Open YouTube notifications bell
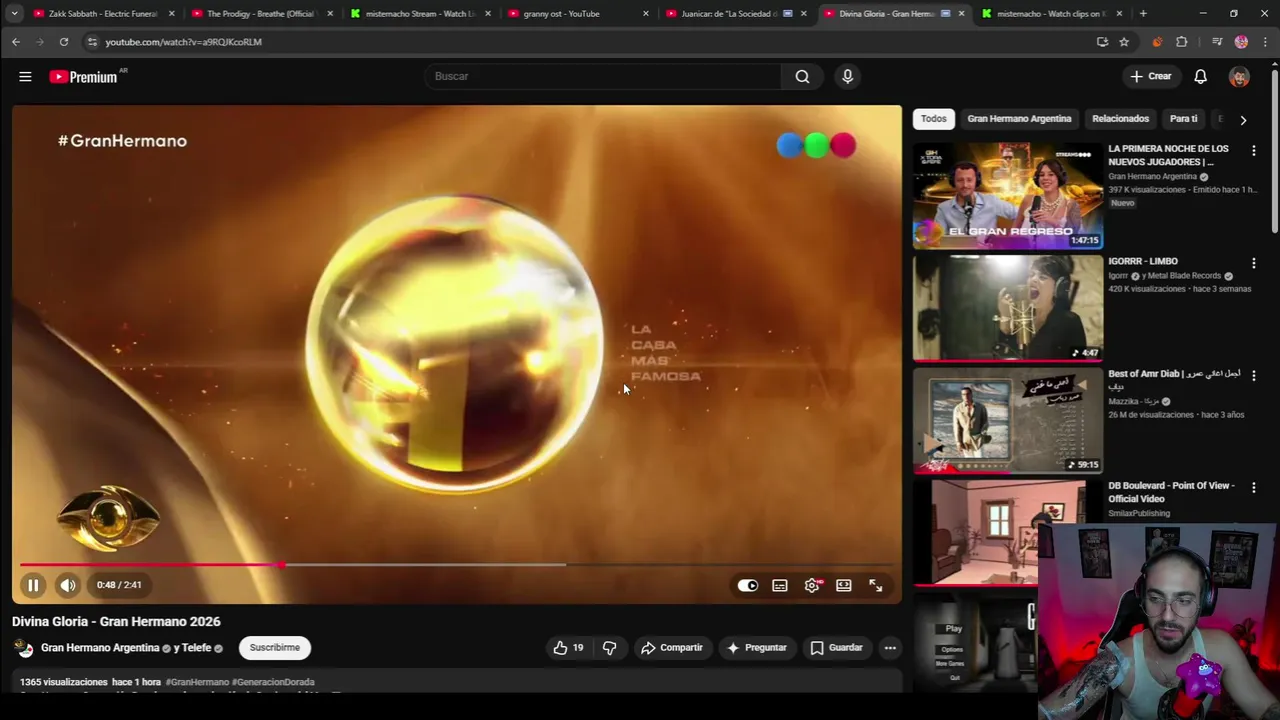 (1200, 76)
